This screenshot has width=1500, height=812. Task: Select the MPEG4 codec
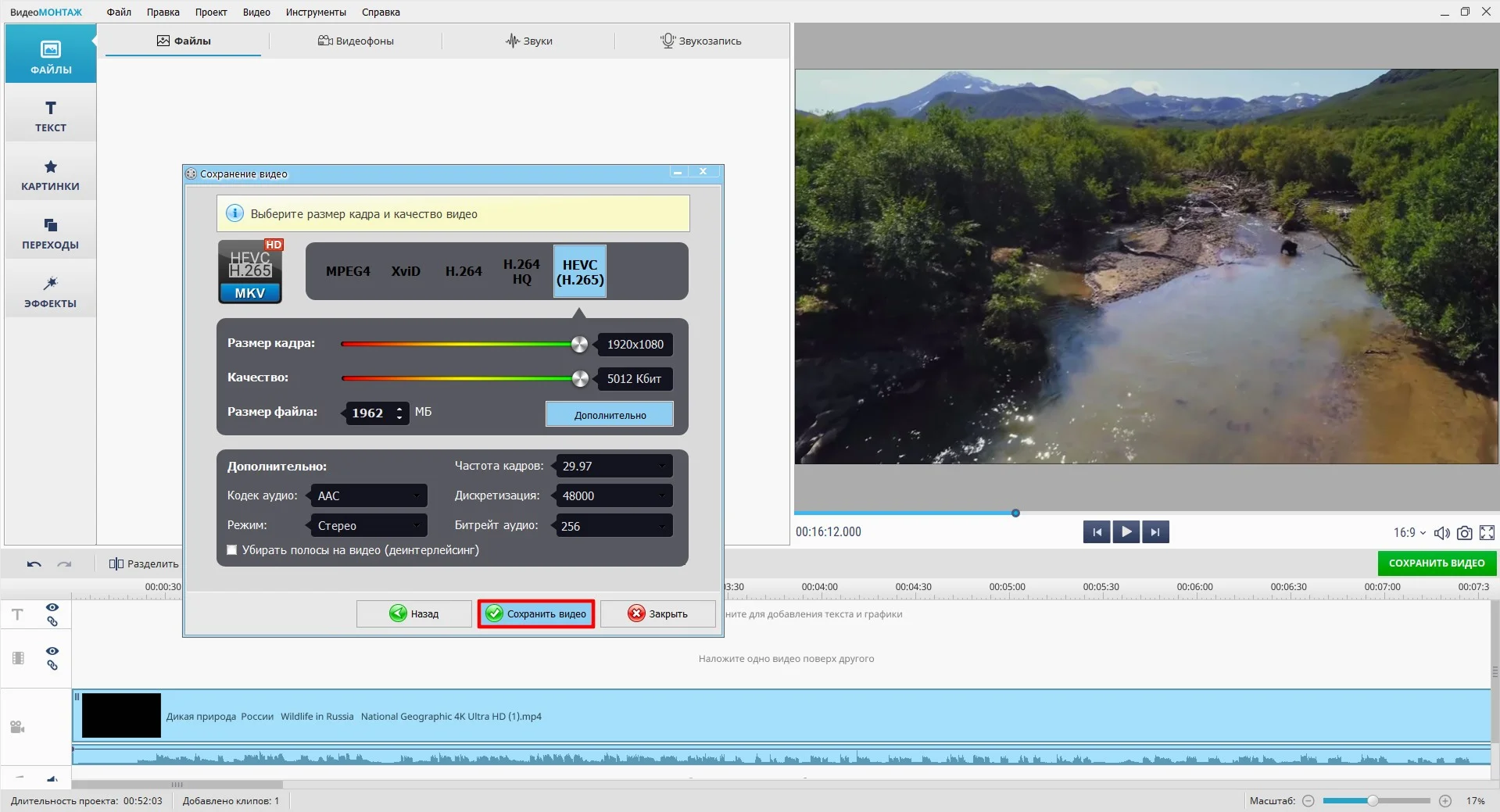tap(348, 271)
